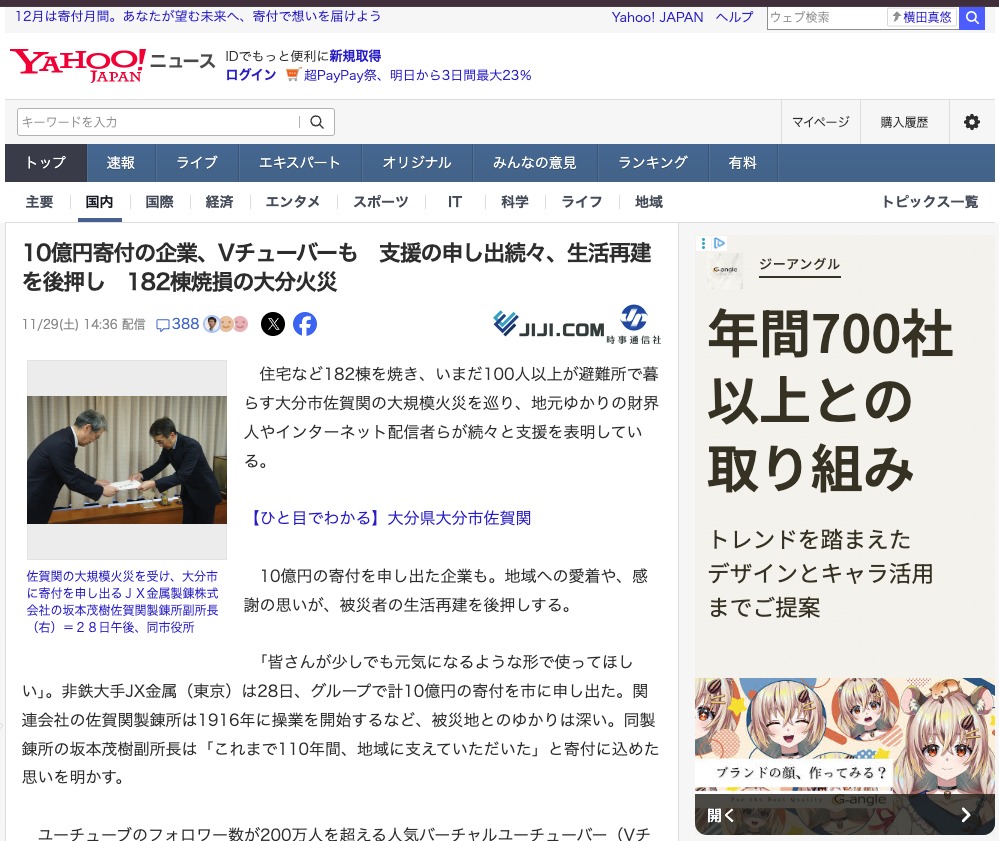The width and height of the screenshot is (999, 841).
Task: Select the 国際 category tab
Action: 159,202
